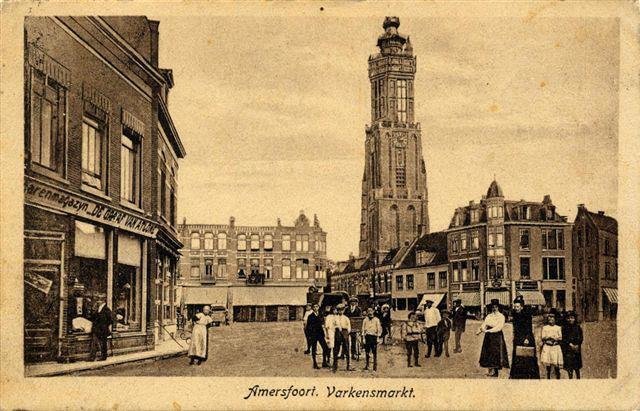Click the caption text "Amersfoort. Varkensmarkt."
Image resolution: width=640 pixels, height=411 pixels.
pyautogui.click(x=329, y=393)
